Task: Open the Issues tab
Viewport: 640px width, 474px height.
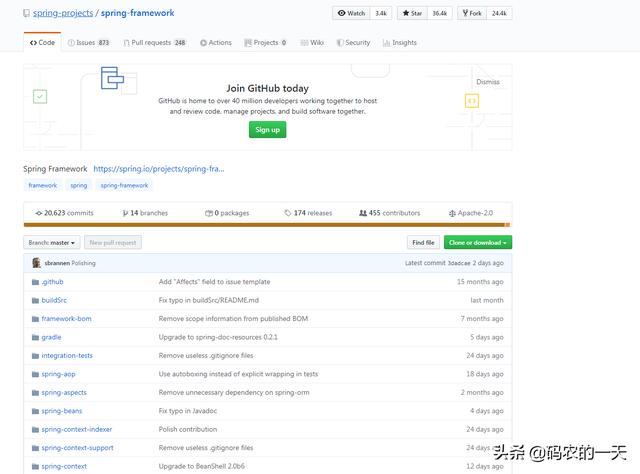Action: (x=89, y=42)
